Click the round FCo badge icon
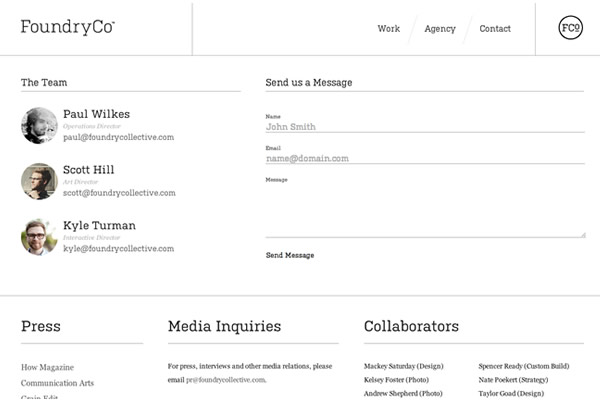Screen dimensions: 600x400 (571, 28)
